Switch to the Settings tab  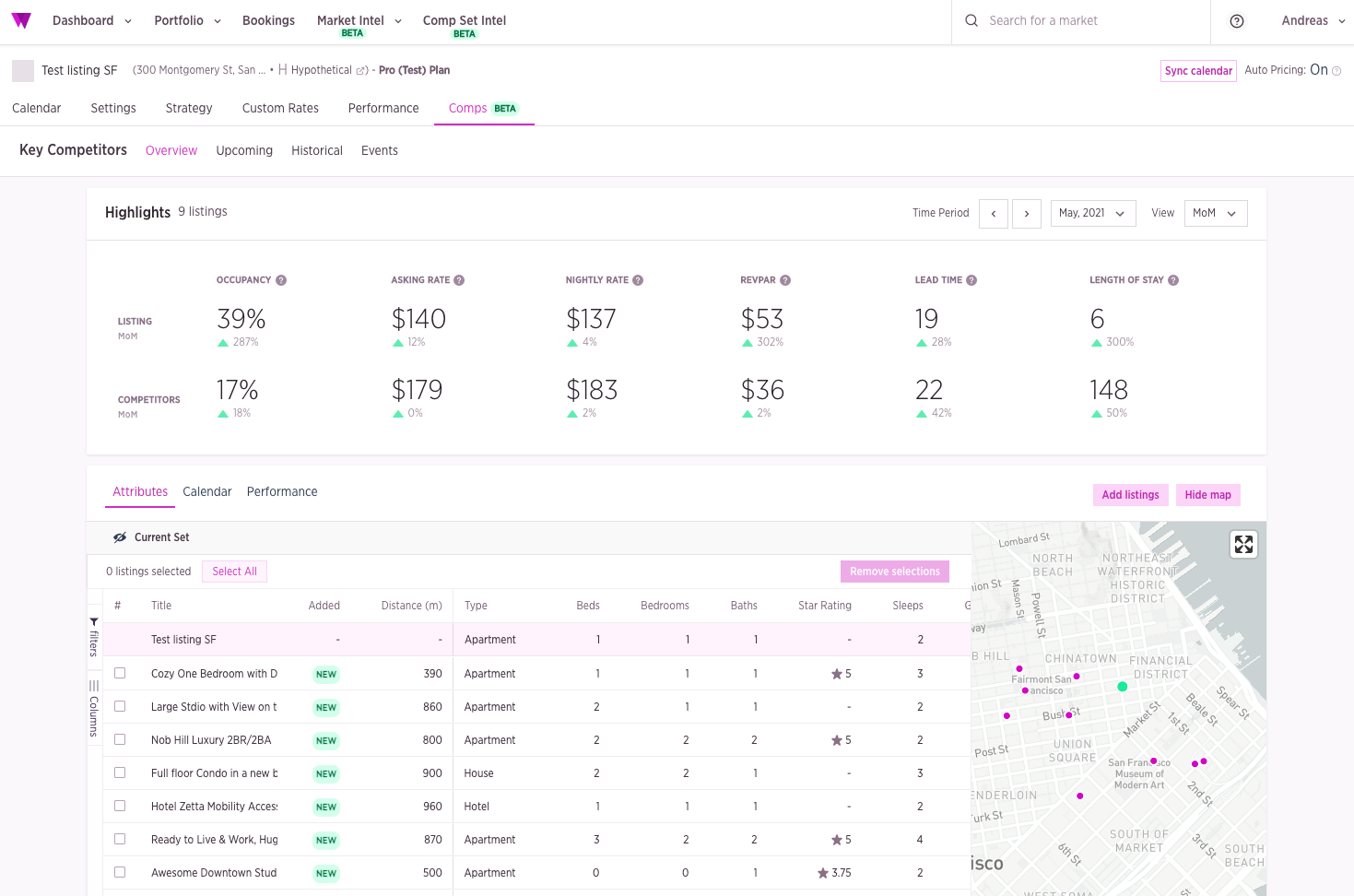pyautogui.click(x=113, y=109)
